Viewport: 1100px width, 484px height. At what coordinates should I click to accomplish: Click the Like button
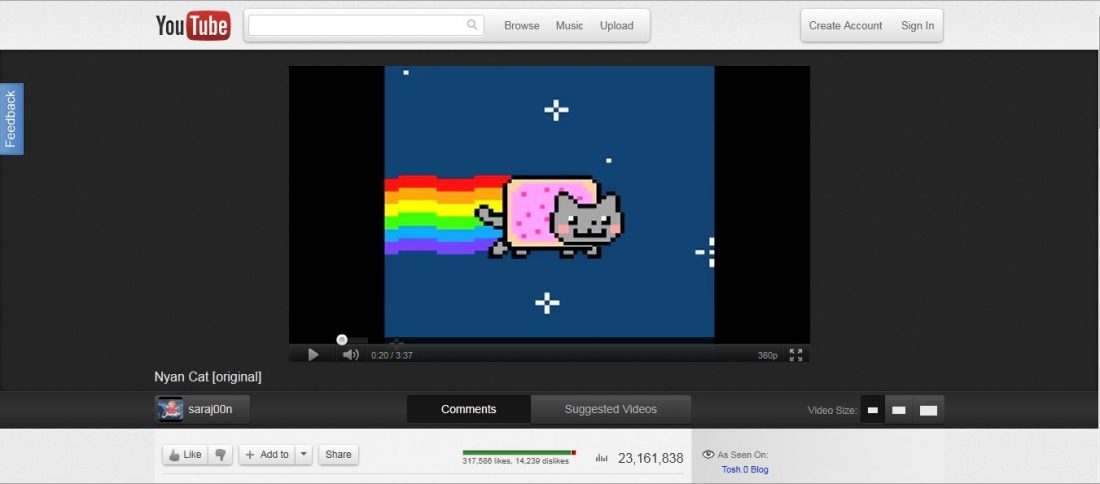pyautogui.click(x=185, y=454)
